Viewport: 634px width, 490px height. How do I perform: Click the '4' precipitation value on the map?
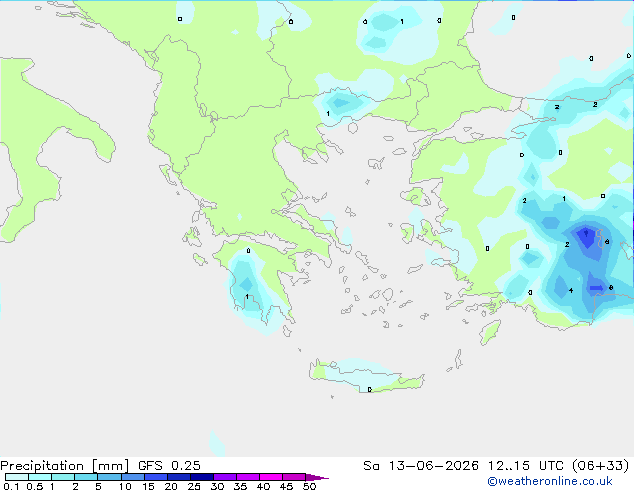pyautogui.click(x=571, y=290)
